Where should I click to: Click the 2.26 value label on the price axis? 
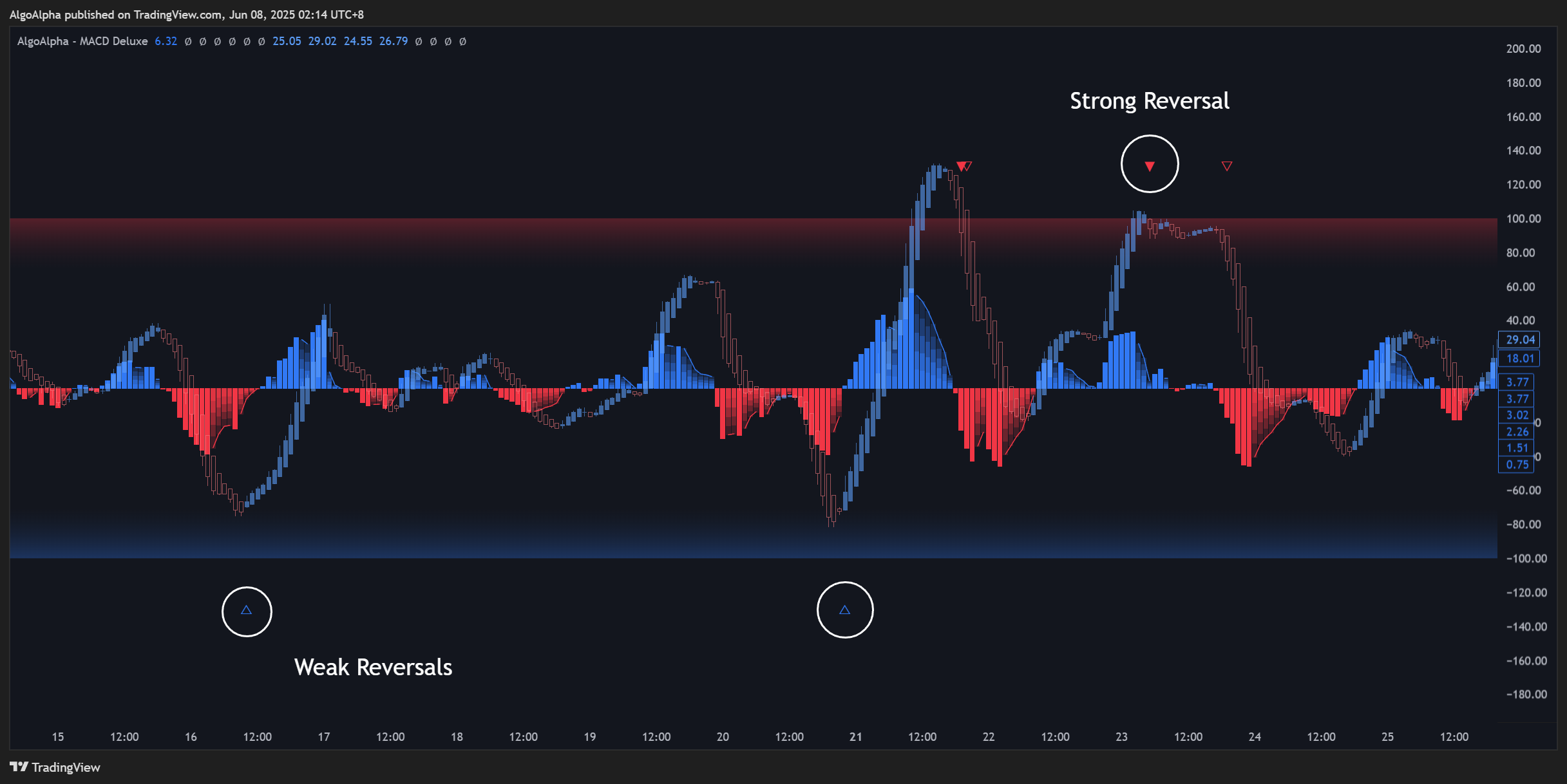pyautogui.click(x=1517, y=432)
